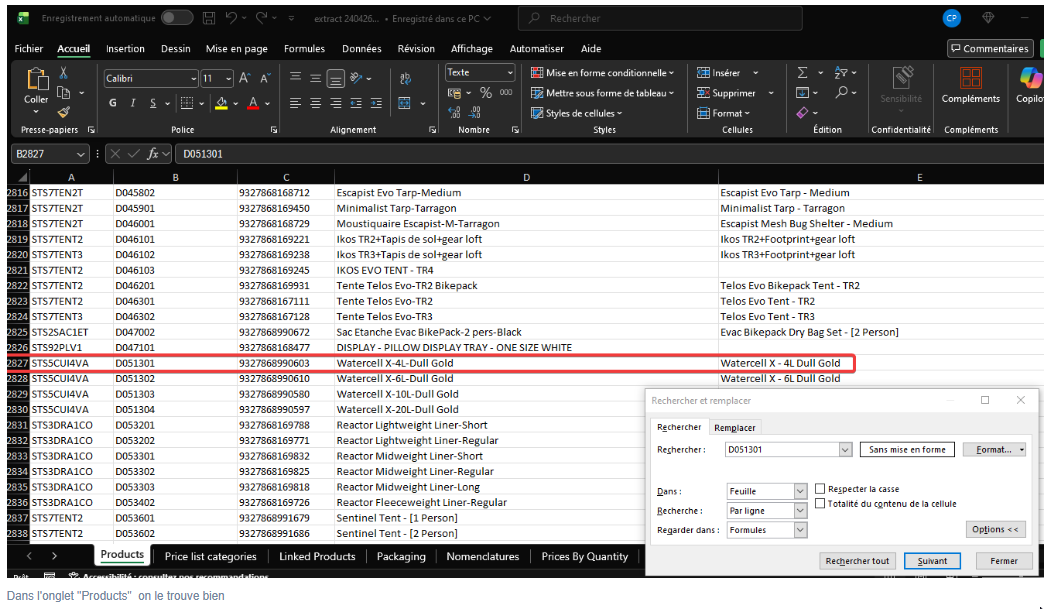Toggle underline with the S icon
The width and height of the screenshot is (1054, 609).
153,103
